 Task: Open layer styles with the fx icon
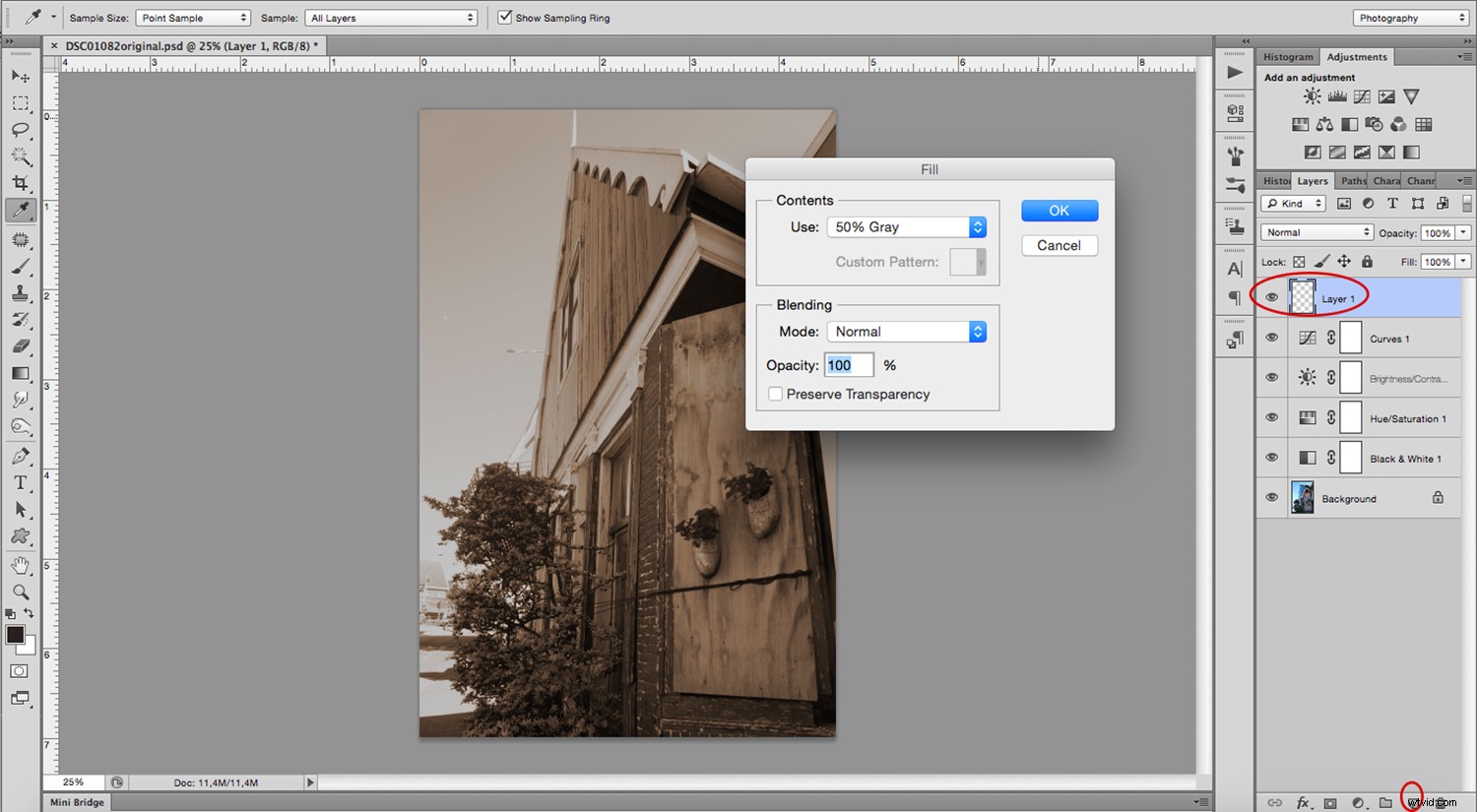click(x=1304, y=802)
